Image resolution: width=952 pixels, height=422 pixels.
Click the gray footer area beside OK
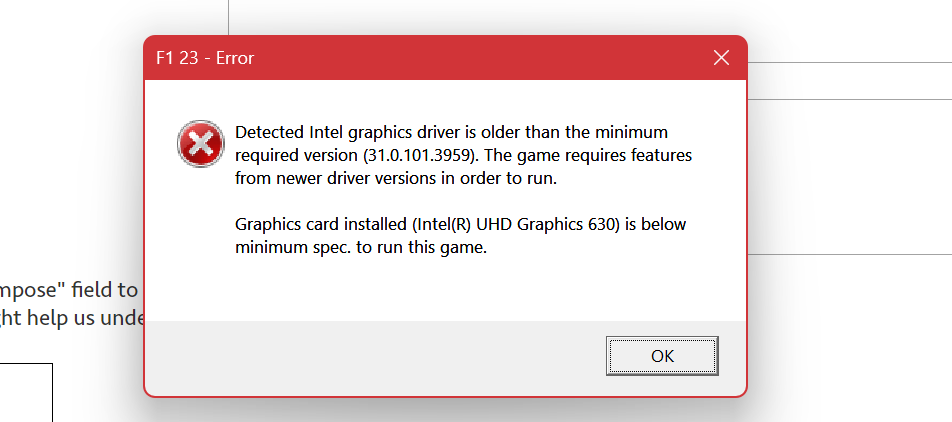tap(370, 357)
